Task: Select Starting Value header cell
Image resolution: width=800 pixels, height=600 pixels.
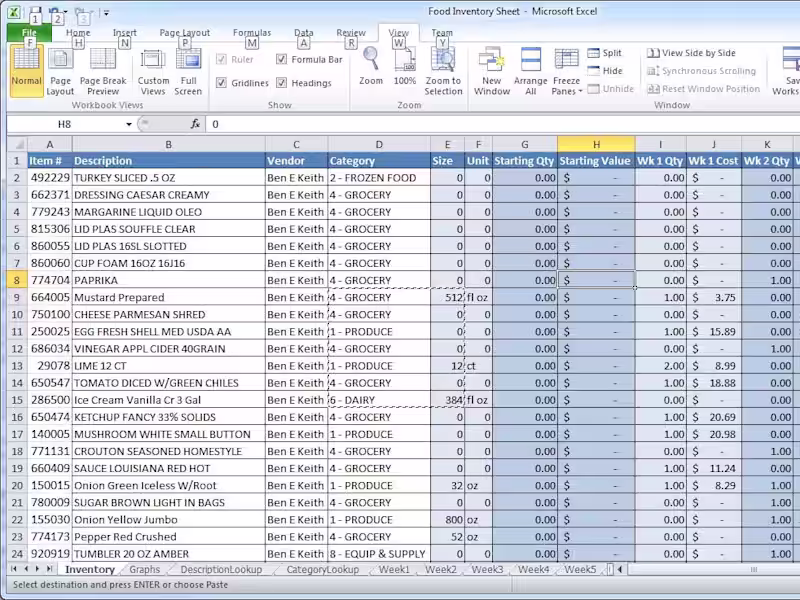Action: pos(596,161)
